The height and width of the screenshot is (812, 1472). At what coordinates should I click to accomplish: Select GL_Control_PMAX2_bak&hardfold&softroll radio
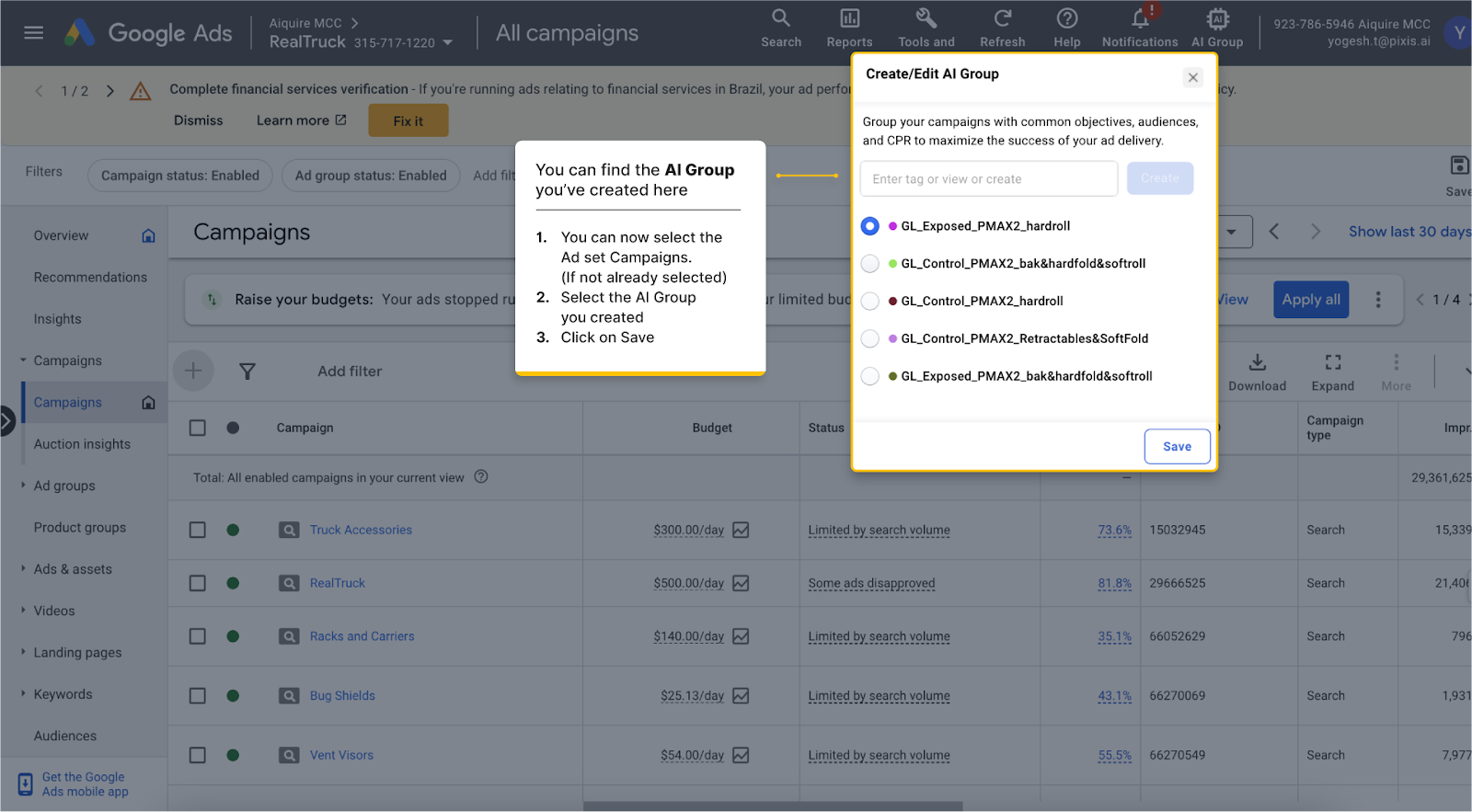(x=870, y=263)
